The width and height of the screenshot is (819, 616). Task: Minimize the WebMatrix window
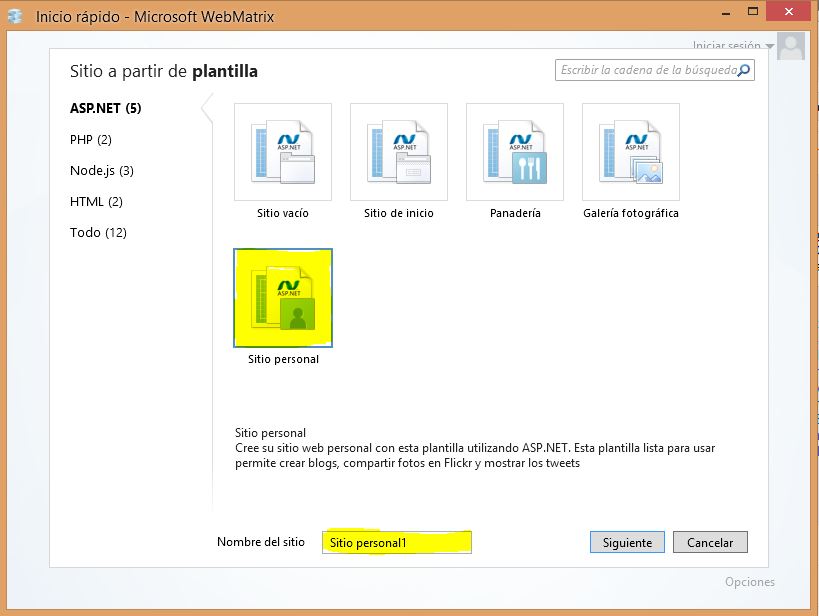pos(726,13)
